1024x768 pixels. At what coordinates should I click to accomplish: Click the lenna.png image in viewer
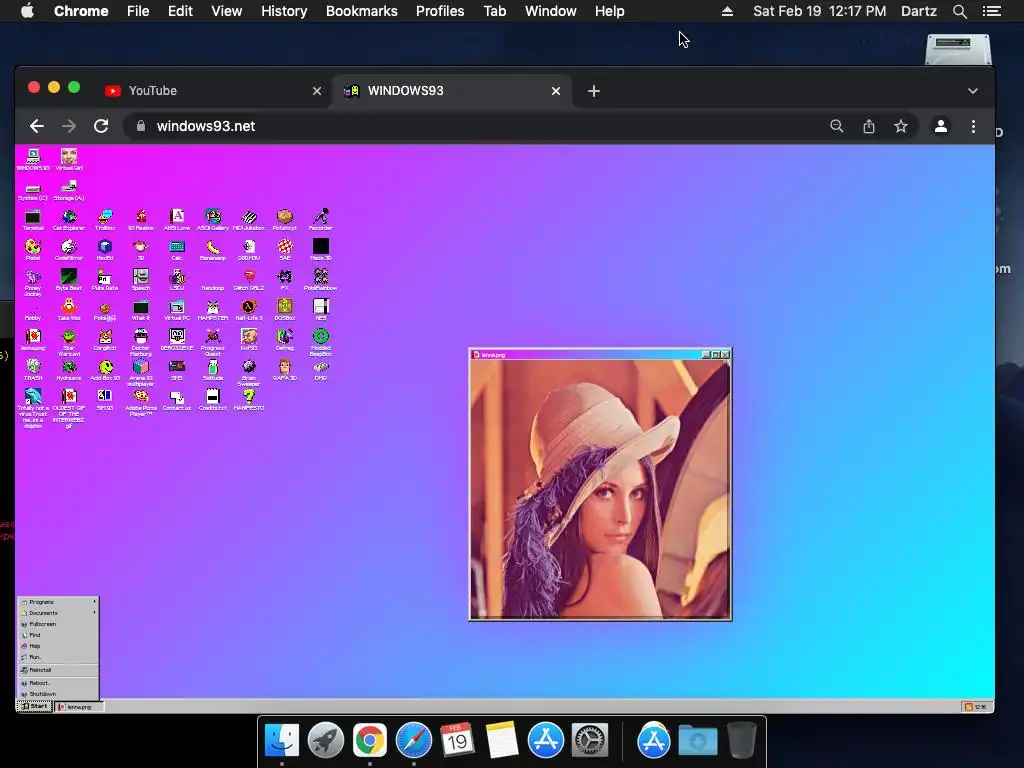pyautogui.click(x=600, y=489)
